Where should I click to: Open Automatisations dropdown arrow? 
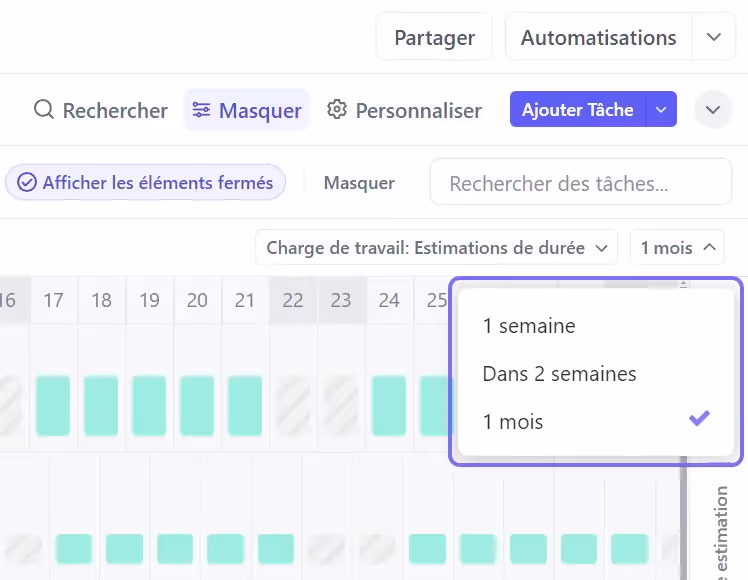[713, 37]
